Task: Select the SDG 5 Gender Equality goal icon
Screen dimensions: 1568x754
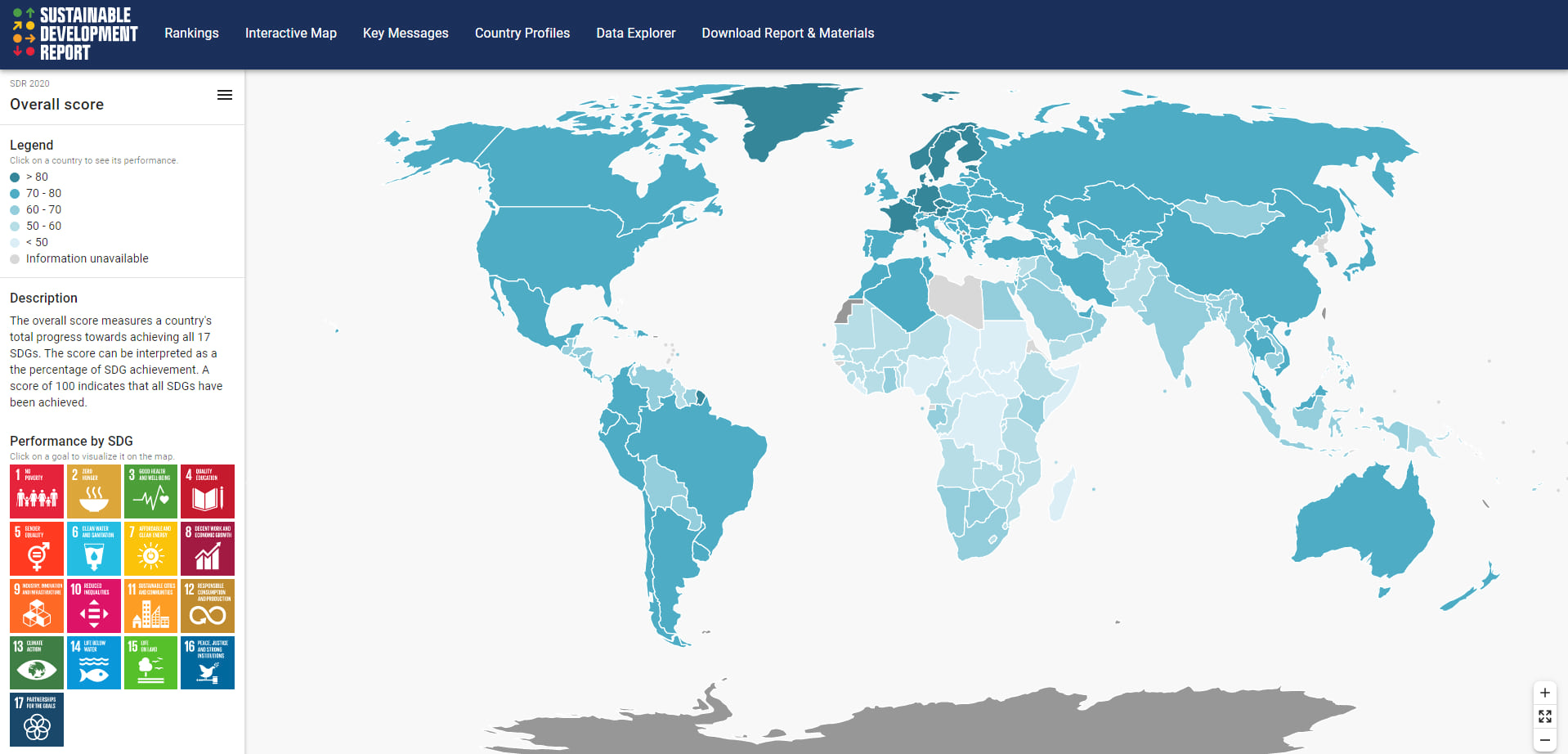Action: [x=36, y=548]
